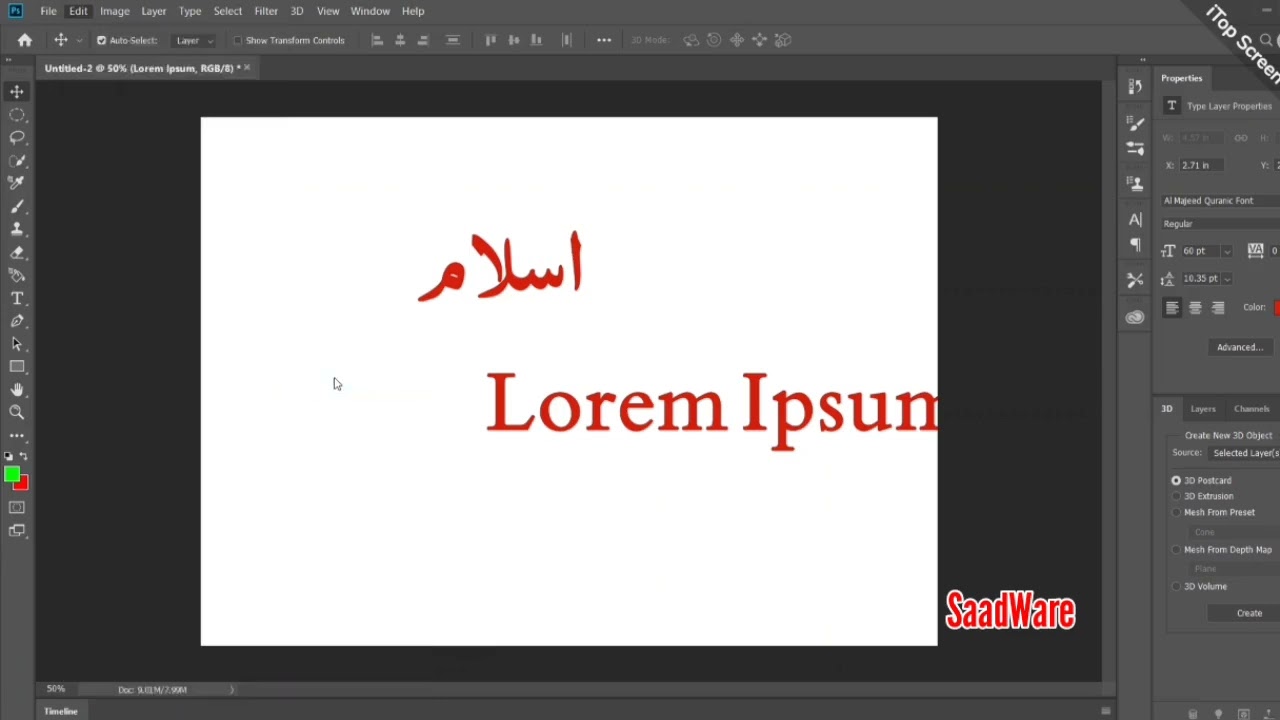Screen dimensions: 1280x720
Task: Open the Timeline panel tab
Action: coord(60,711)
